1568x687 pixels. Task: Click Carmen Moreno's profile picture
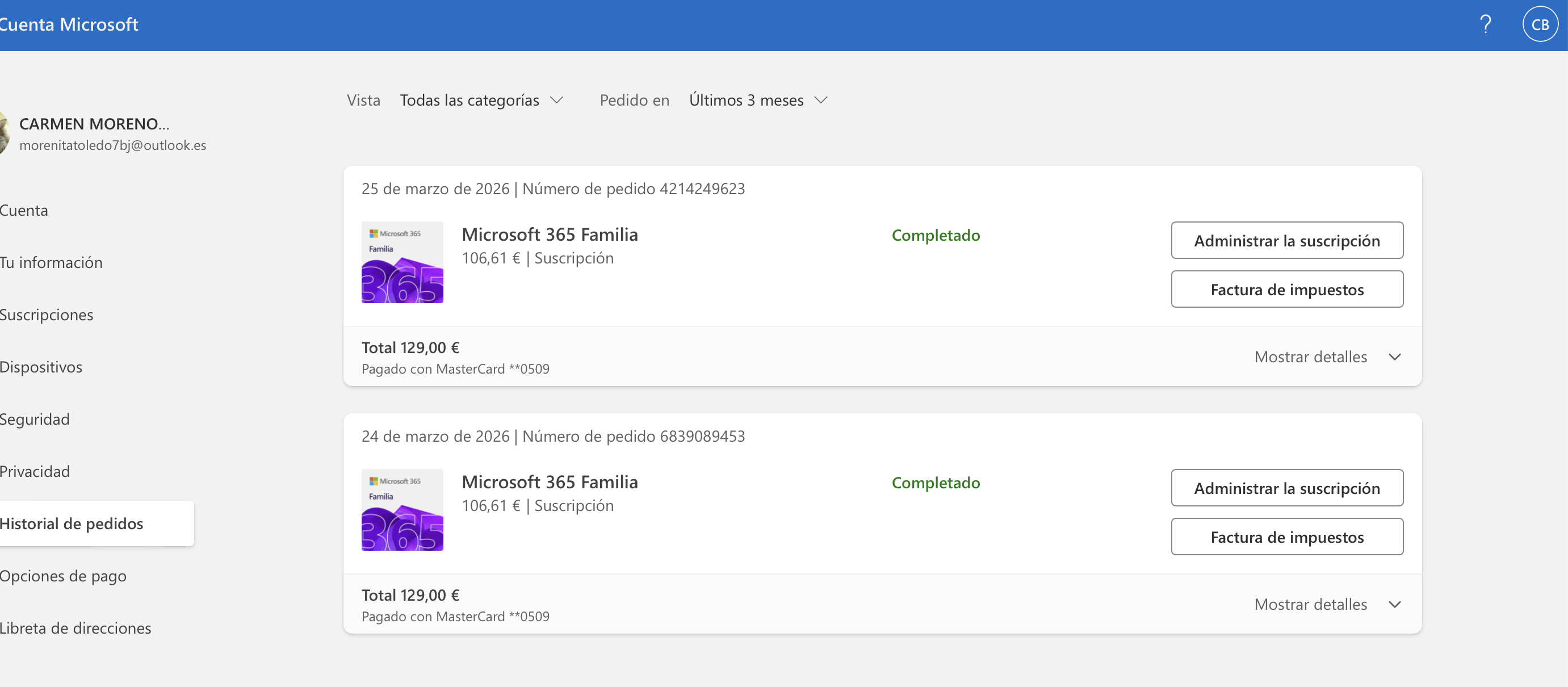3,133
